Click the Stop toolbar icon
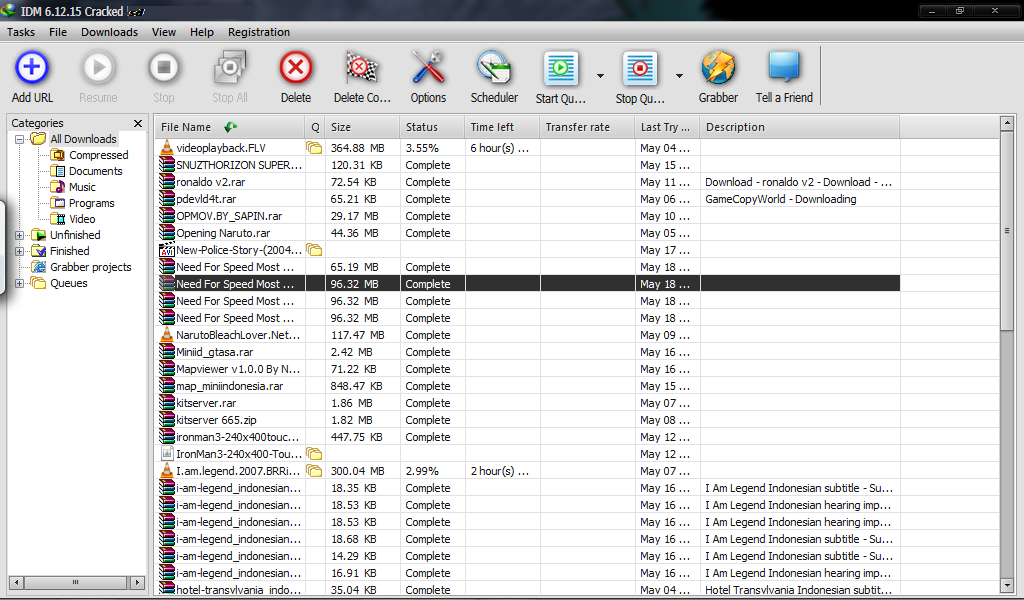The height and width of the screenshot is (600, 1024). (x=163, y=67)
